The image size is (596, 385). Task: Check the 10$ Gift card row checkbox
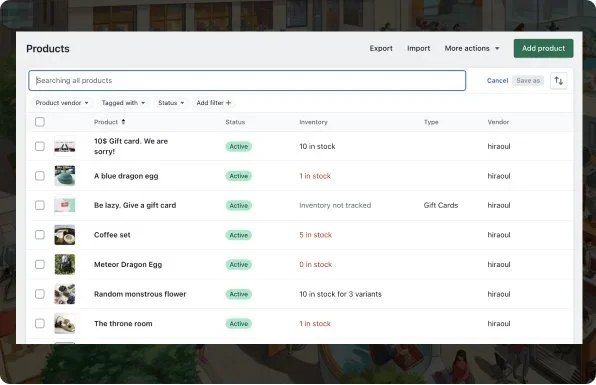(40, 146)
